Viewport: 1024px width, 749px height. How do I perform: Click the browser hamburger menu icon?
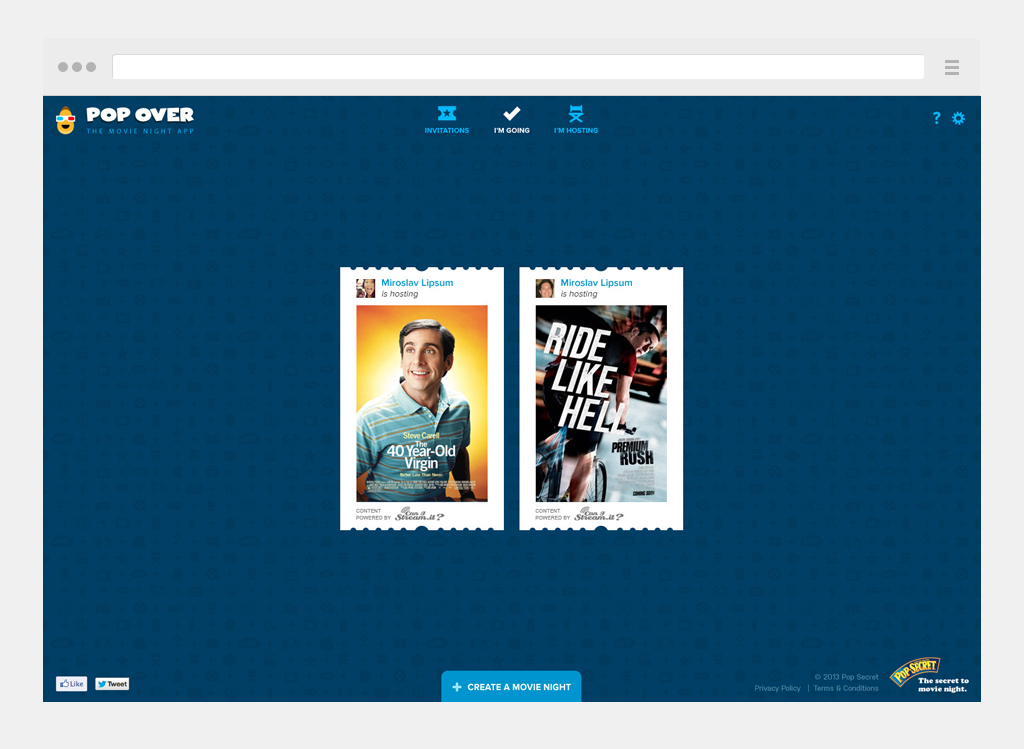click(951, 67)
